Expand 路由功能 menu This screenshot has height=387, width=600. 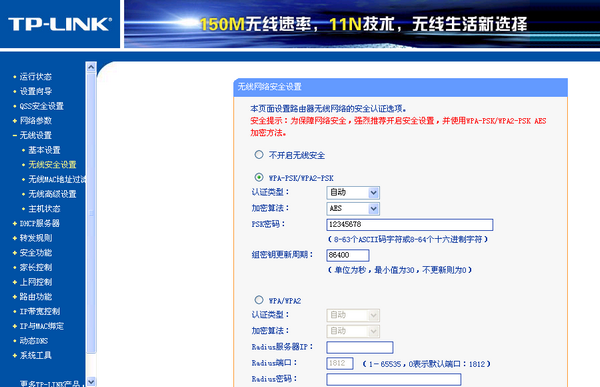(36, 297)
